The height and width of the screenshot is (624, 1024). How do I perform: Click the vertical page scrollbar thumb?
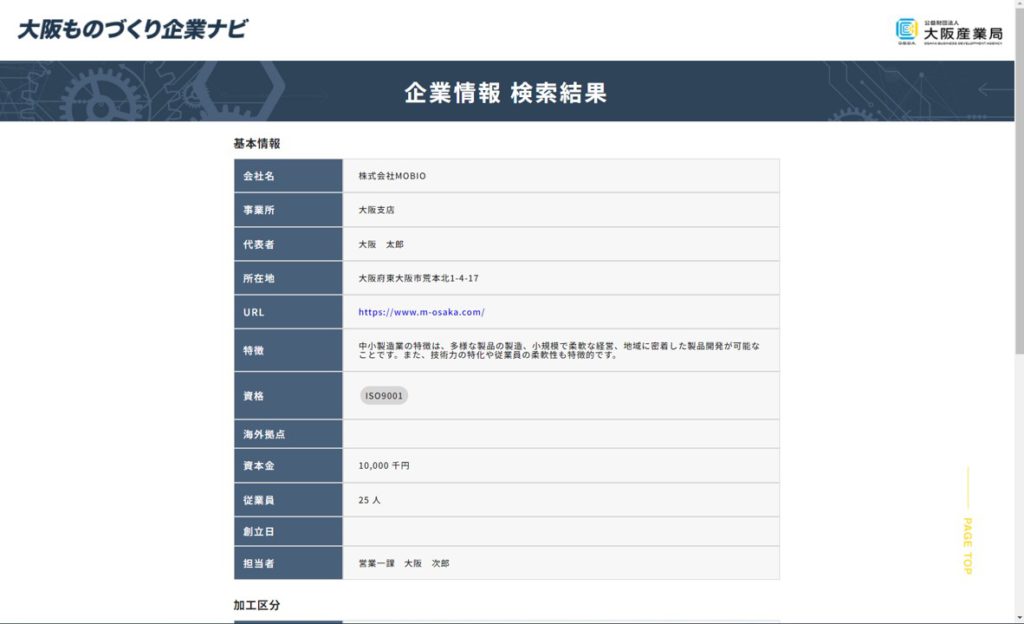[x=1019, y=179]
